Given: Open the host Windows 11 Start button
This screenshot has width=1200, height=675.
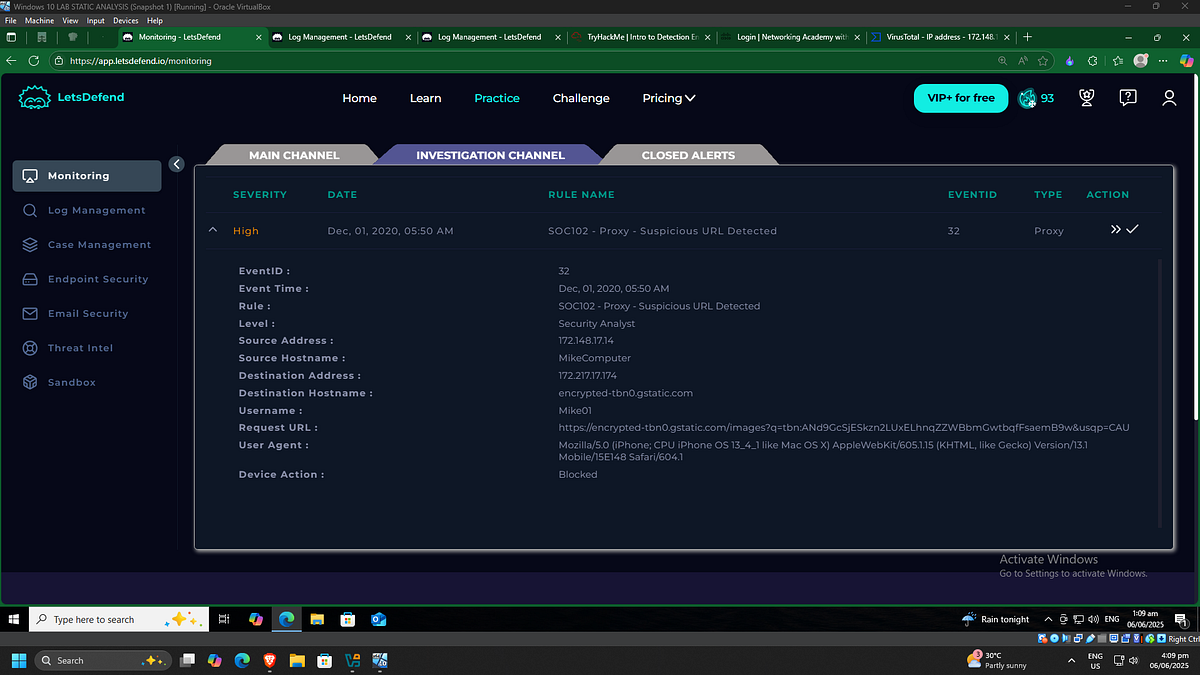Looking at the screenshot, I should click(x=17, y=660).
